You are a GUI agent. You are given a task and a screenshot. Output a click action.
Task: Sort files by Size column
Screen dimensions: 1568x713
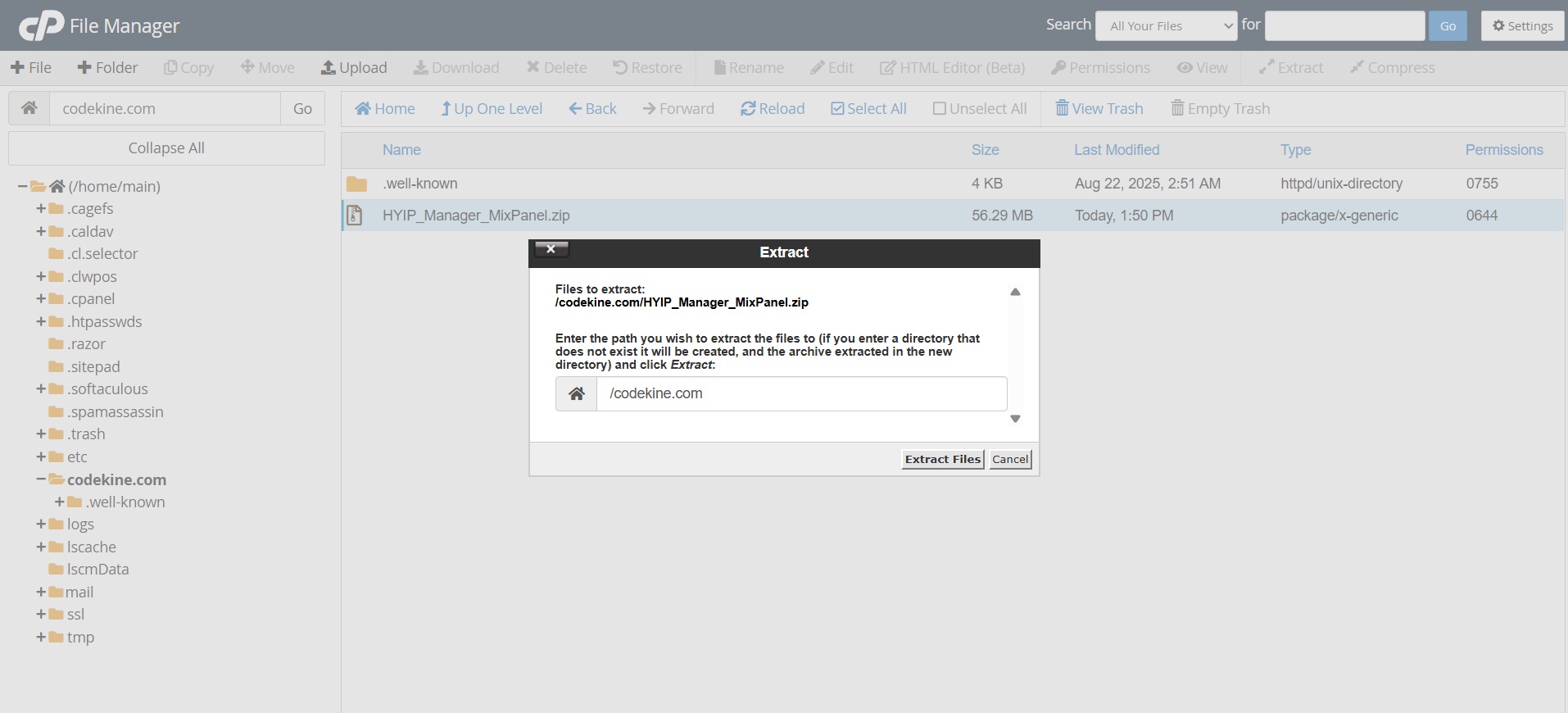tap(985, 150)
